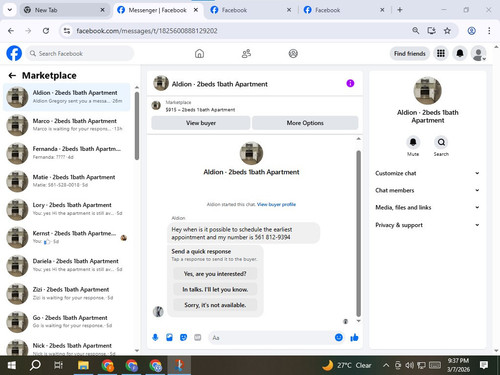Send quick response 'Yes, are you interested?'
The height and width of the screenshot is (375, 500).
point(215,274)
